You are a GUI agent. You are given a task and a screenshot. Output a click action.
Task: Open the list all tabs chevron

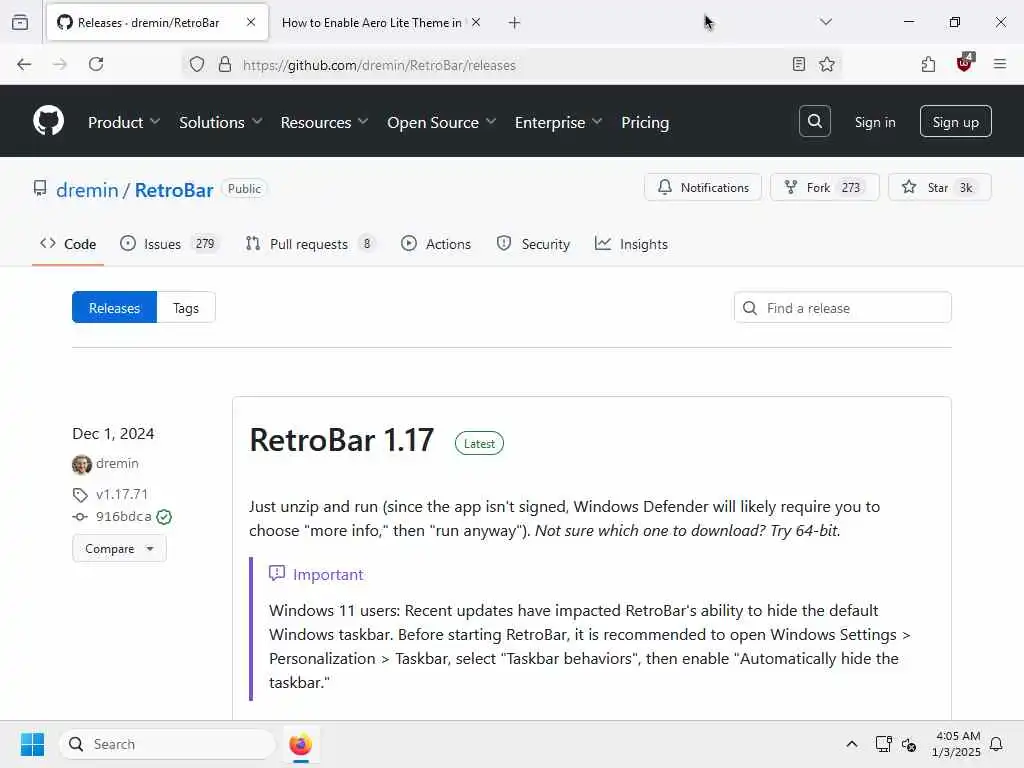coord(825,22)
